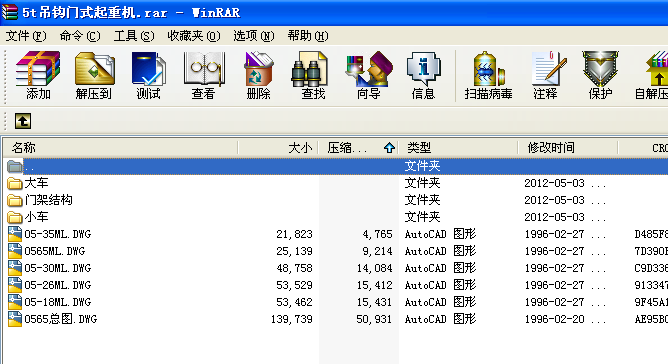Click the 05-26ML.DWG file icon
Image resolution: width=668 pixels, height=364 pixels.
coord(15,285)
